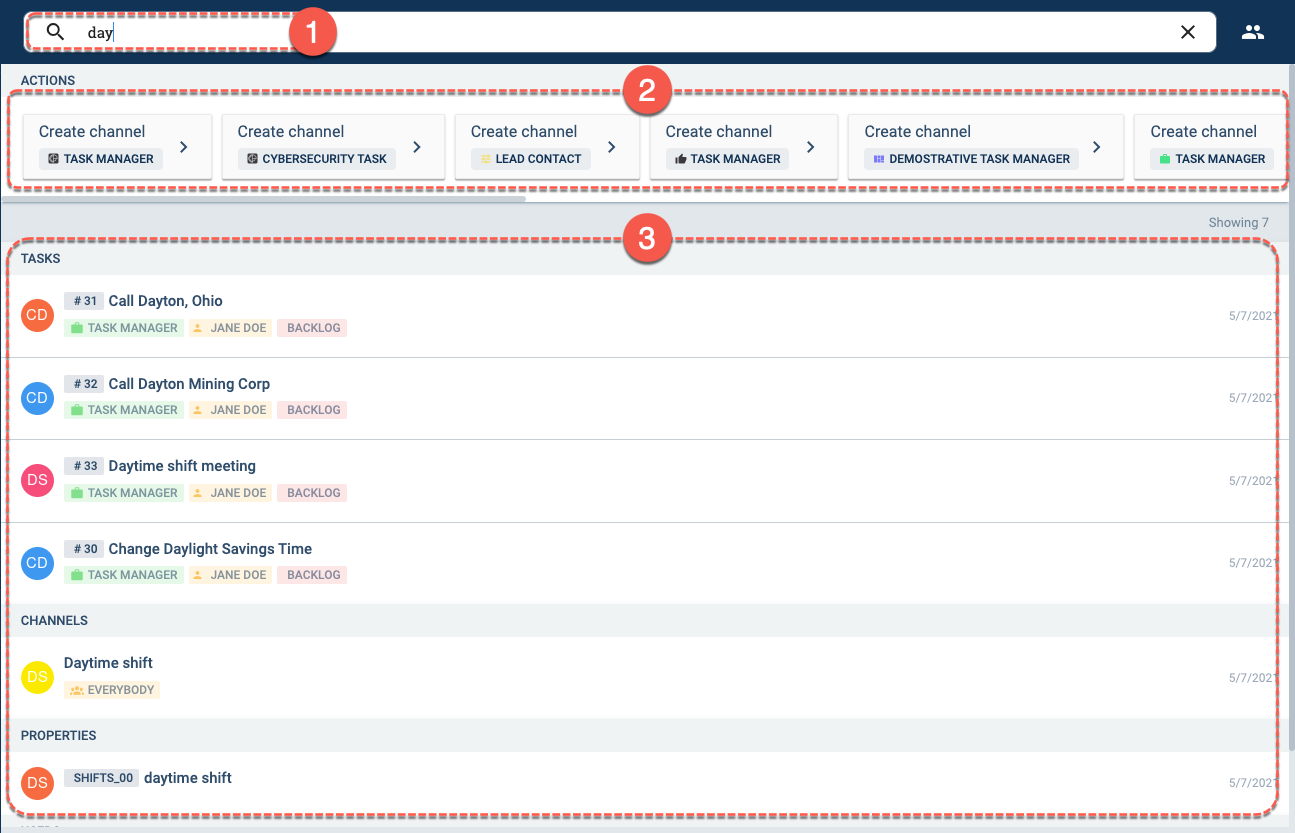Click the date on the Call Dayton, Ohio row

pos(1254,316)
